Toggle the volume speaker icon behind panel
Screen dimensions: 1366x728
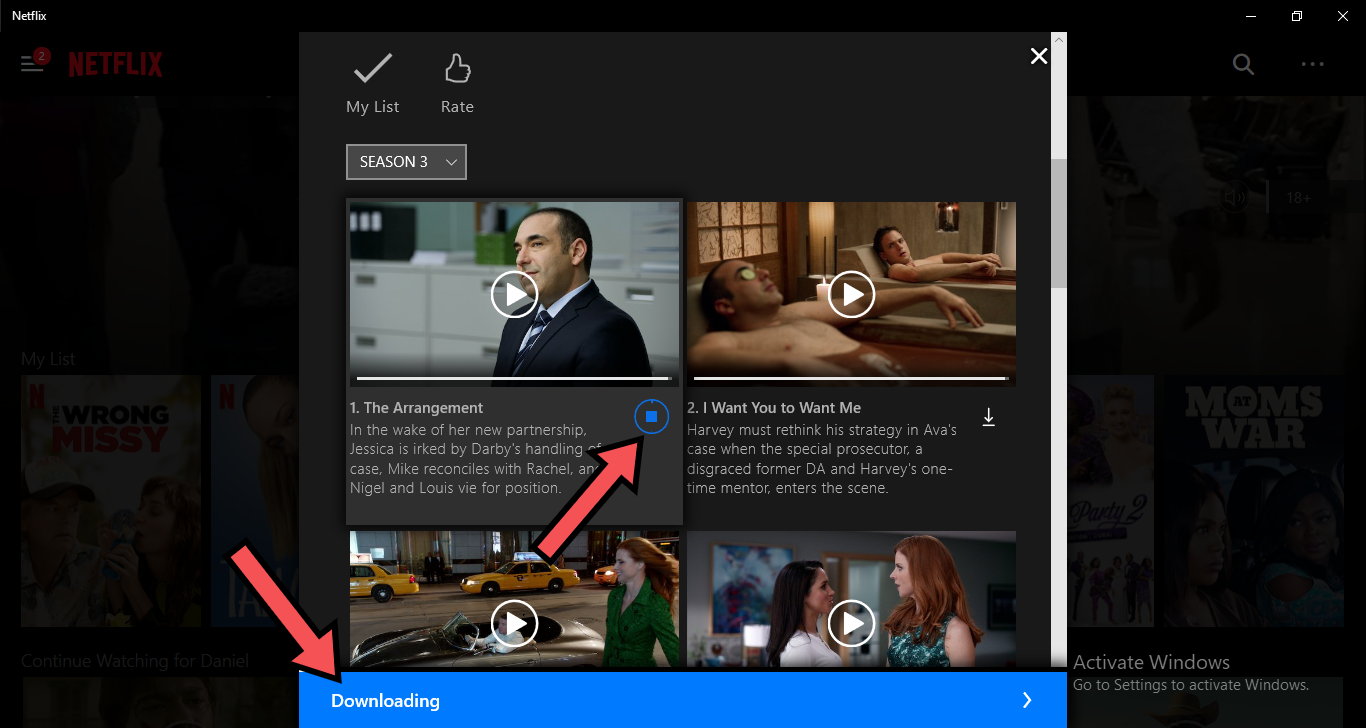[x=1235, y=198]
